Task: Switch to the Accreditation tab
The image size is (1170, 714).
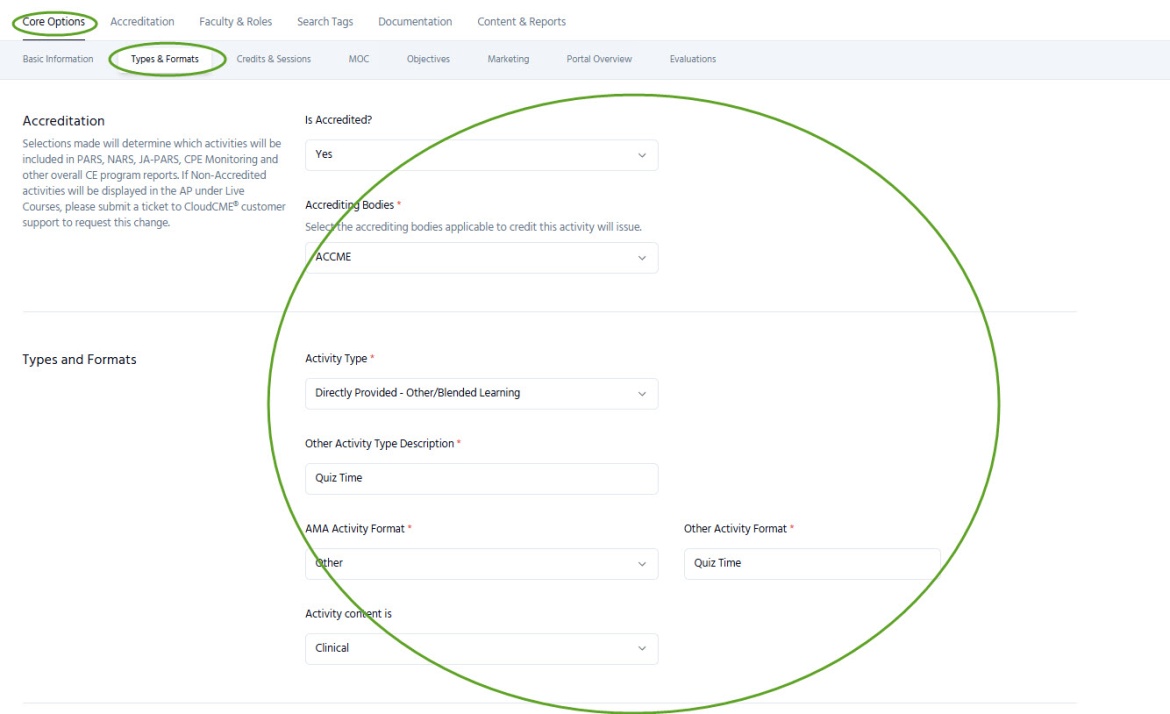Action: pos(142,22)
